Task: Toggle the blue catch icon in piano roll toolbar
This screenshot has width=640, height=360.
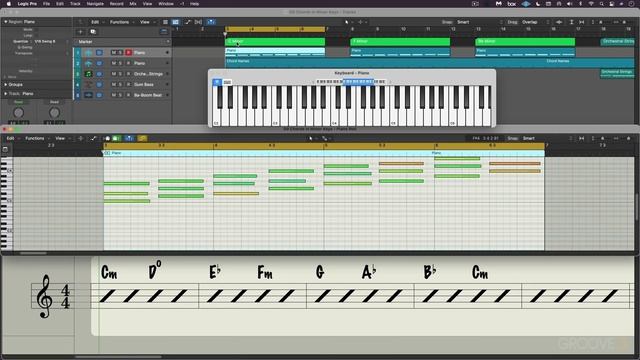Action: click(129, 138)
